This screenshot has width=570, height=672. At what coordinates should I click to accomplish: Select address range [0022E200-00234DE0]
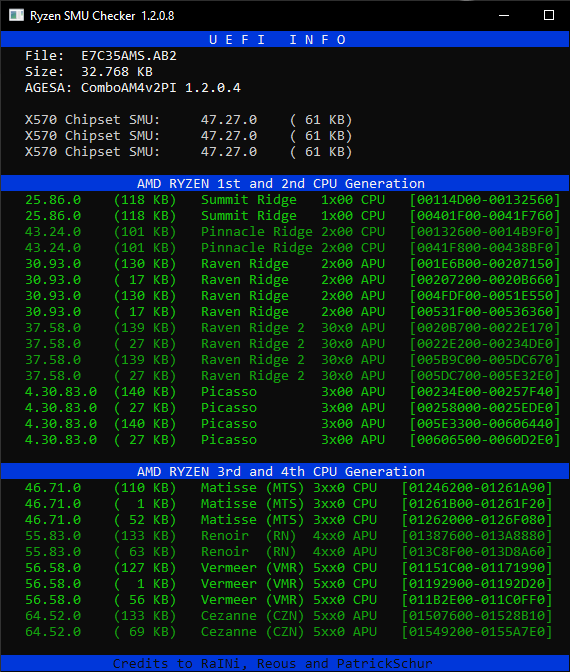pos(485,344)
